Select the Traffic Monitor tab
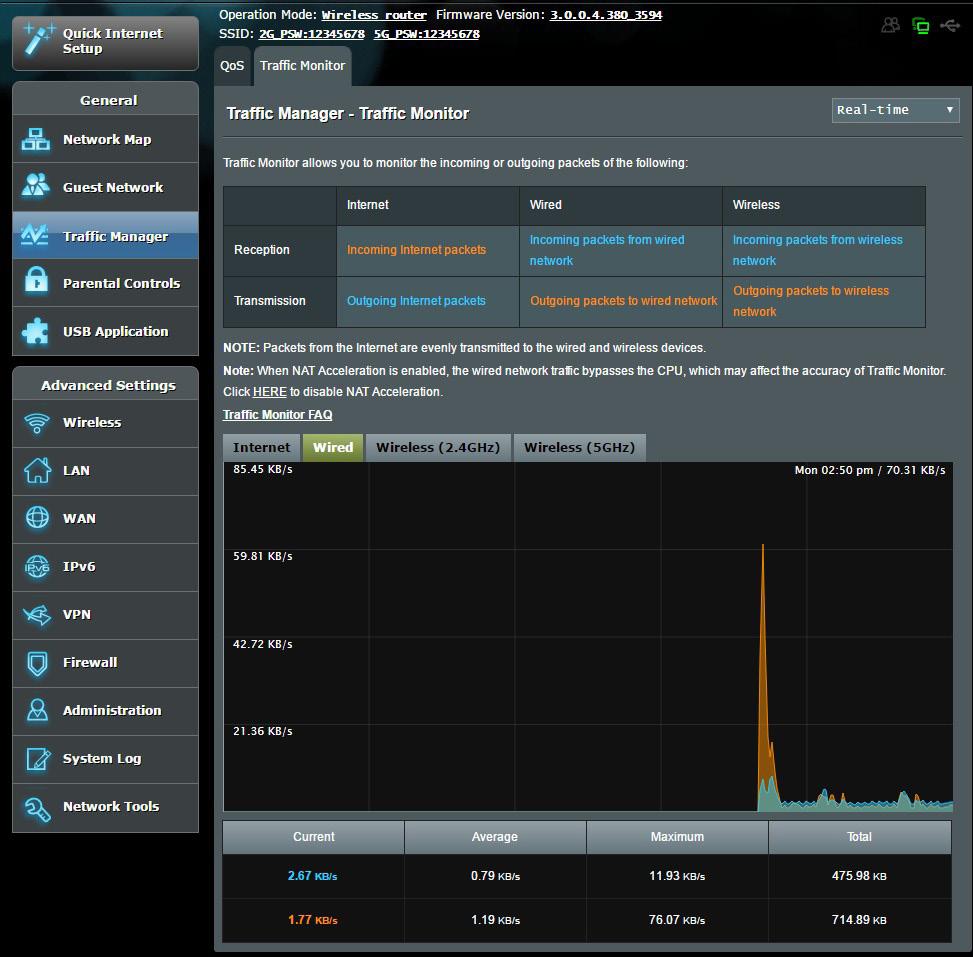The width and height of the screenshot is (973, 957). tap(302, 66)
